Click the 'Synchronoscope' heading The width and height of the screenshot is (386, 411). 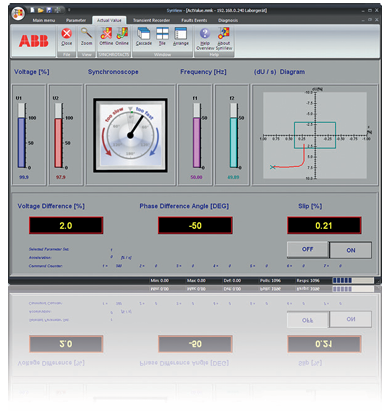point(113,72)
